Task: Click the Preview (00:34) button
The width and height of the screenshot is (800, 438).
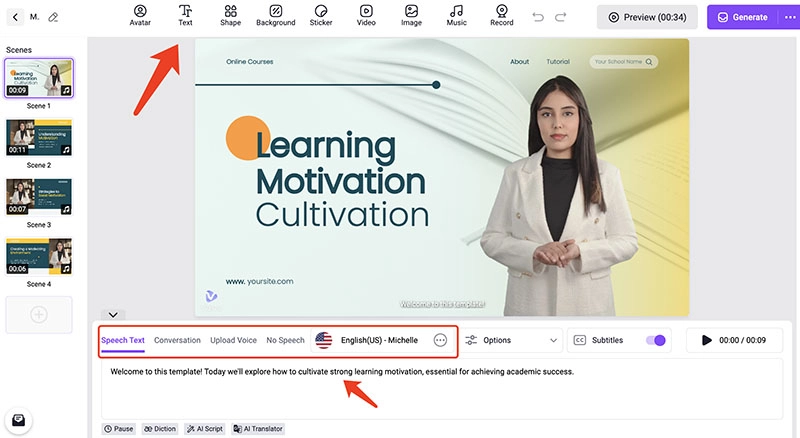Action: pos(646,17)
